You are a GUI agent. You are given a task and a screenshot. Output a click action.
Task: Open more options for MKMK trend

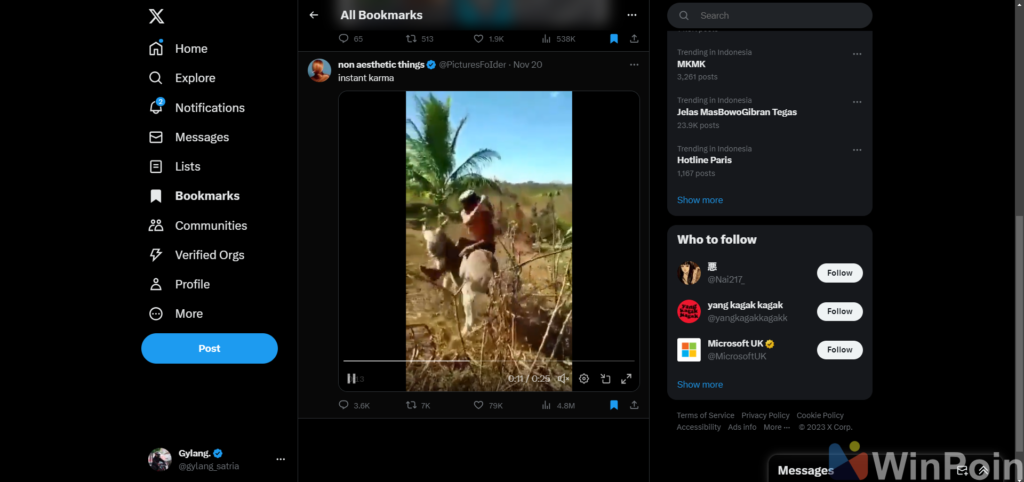pos(857,53)
